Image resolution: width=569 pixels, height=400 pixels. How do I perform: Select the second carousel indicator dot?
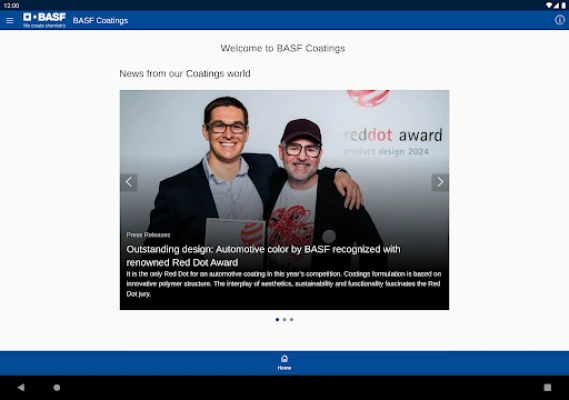[284, 319]
